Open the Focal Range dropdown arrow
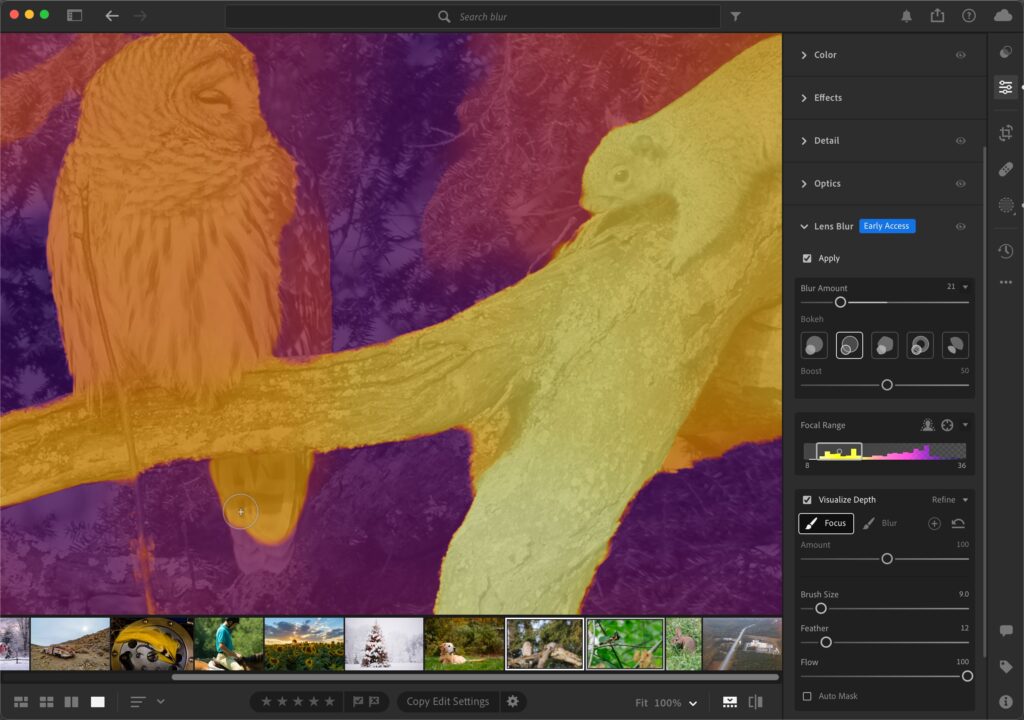Viewport: 1024px width, 720px height. point(965,425)
